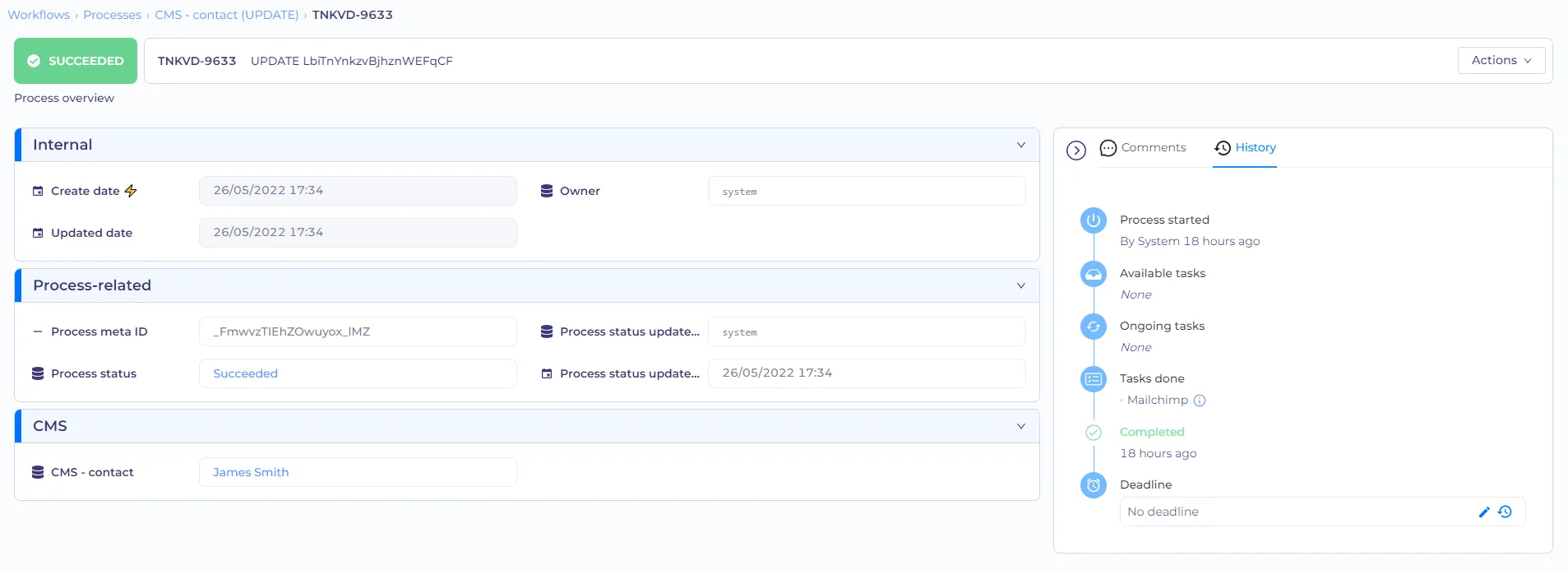Switch to the Comments tab
Image resolution: width=1568 pixels, height=570 pixels.
pyautogui.click(x=1143, y=148)
